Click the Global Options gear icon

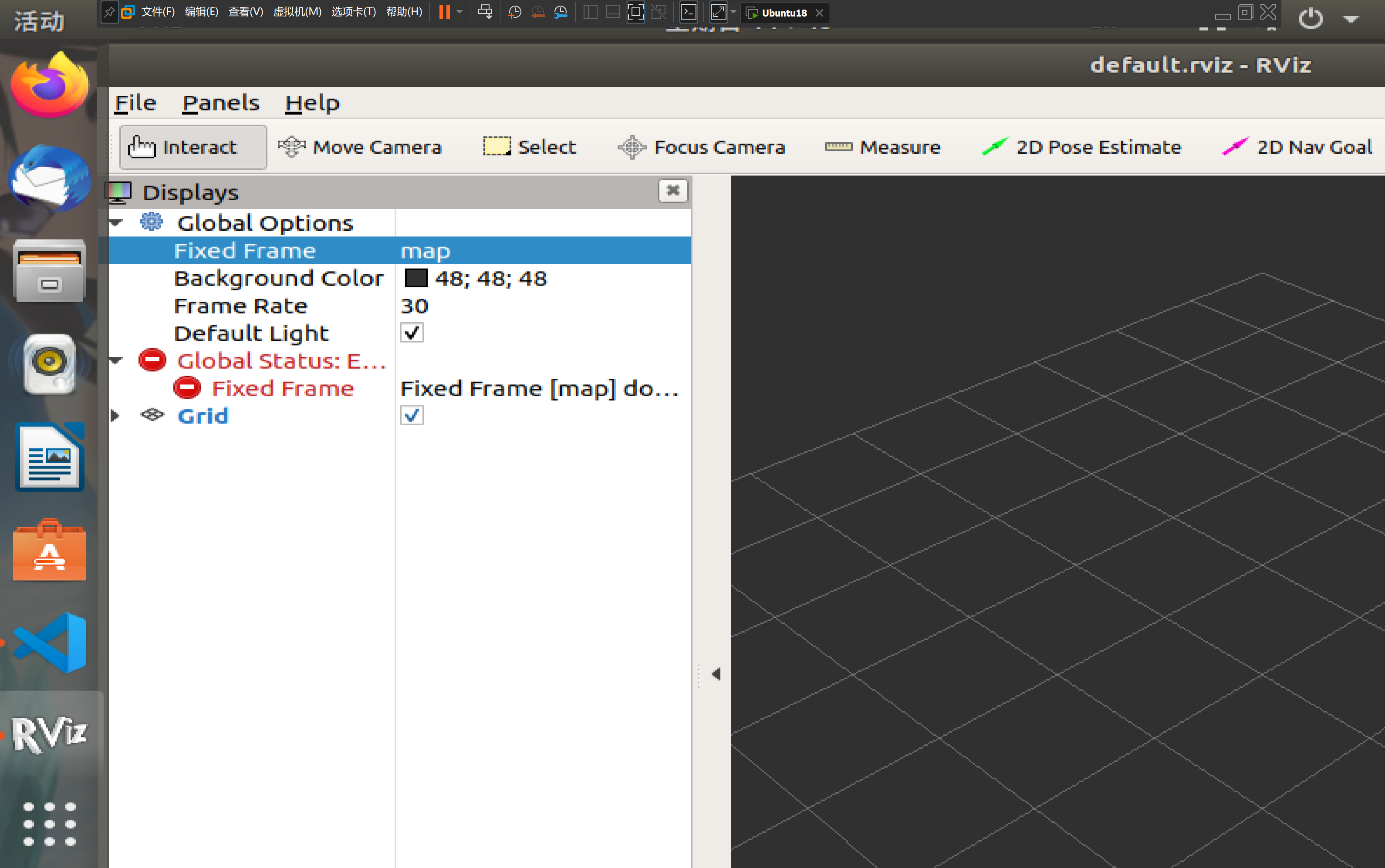point(152,222)
